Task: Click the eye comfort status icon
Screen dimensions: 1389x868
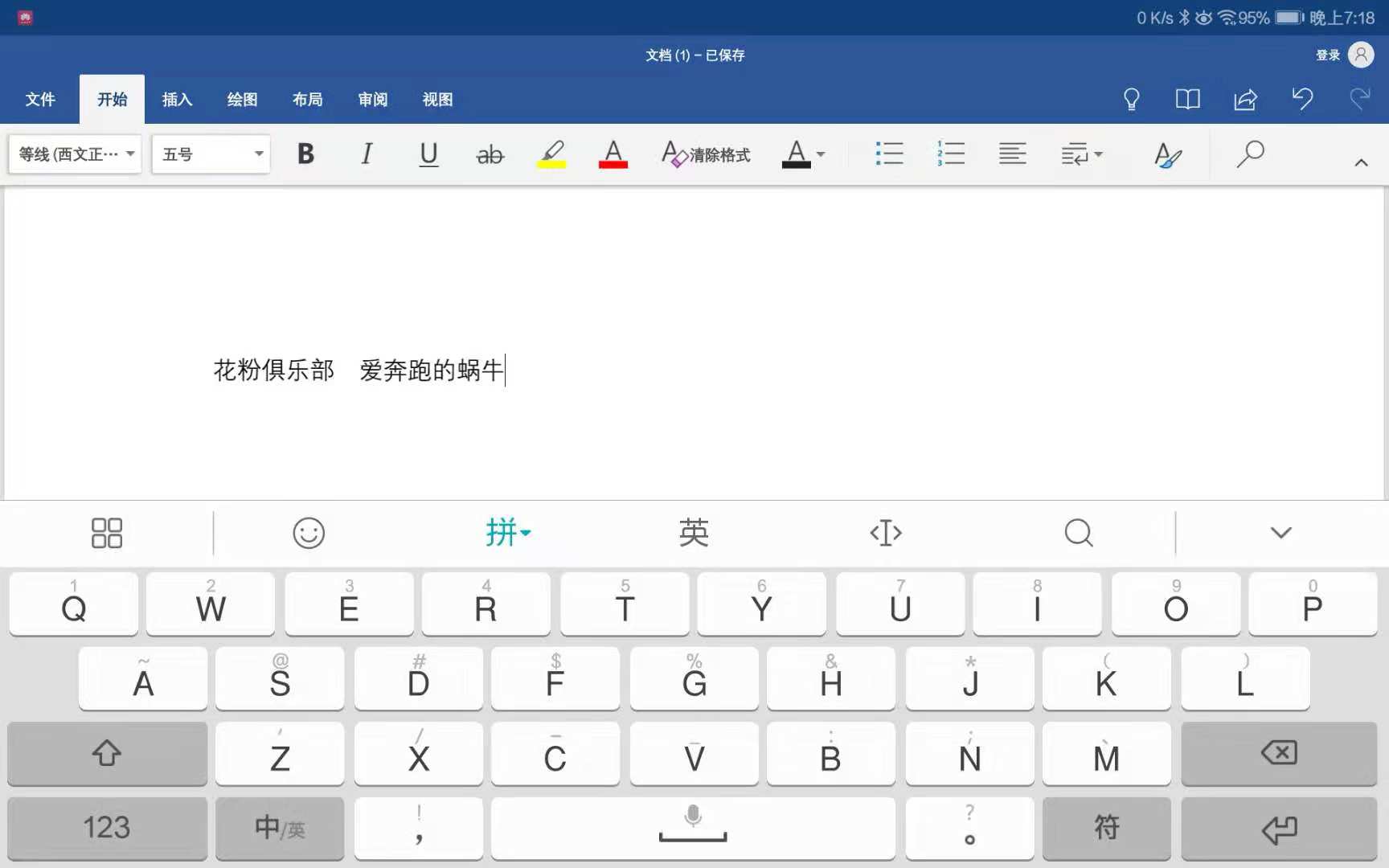Action: tap(1203, 18)
